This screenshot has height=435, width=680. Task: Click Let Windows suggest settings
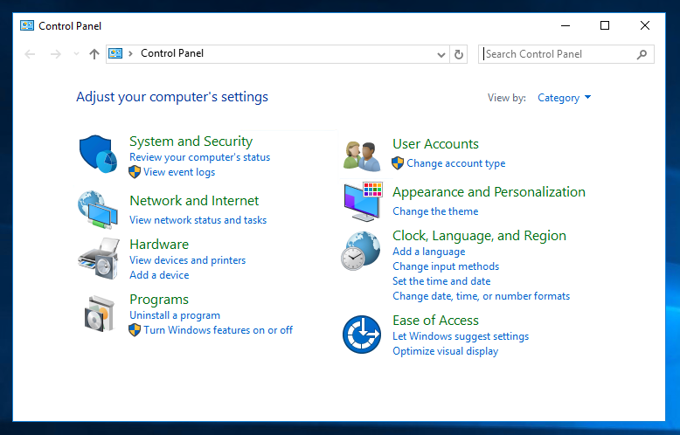click(461, 337)
